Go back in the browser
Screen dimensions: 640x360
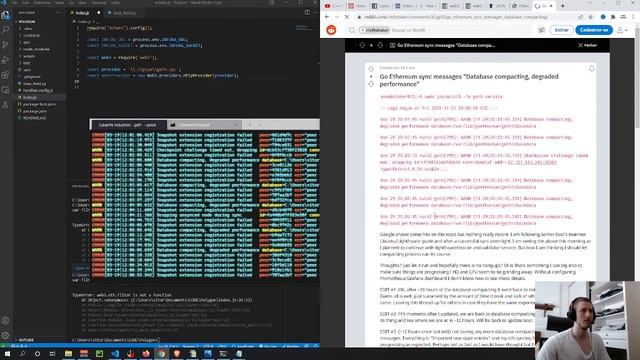[x=327, y=17]
